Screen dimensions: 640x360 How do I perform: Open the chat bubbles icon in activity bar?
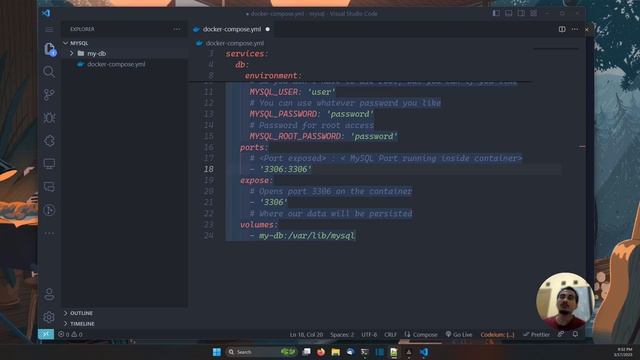pos(49,187)
